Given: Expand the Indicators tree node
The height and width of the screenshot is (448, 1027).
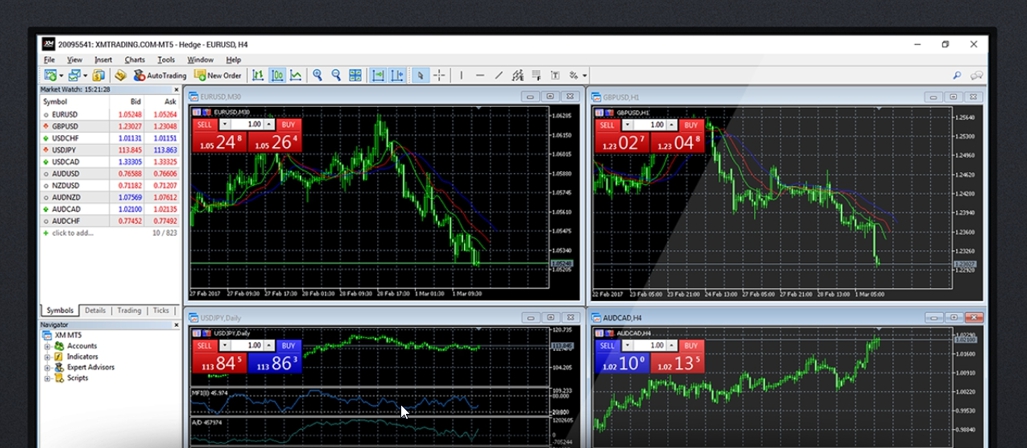Looking at the screenshot, I should pyautogui.click(x=47, y=357).
